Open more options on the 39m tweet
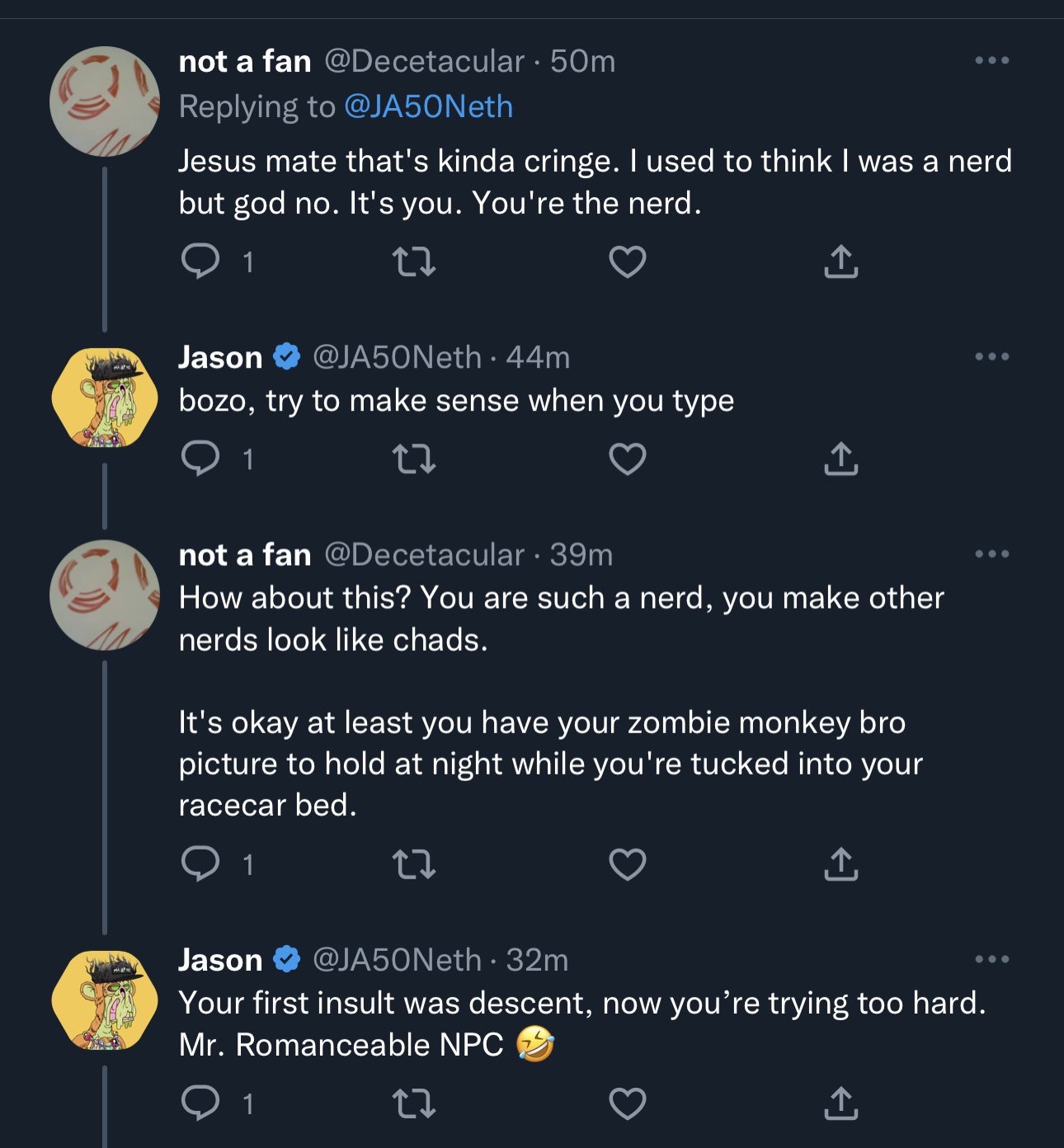Screen dimensions: 1064x1148 click(x=991, y=553)
